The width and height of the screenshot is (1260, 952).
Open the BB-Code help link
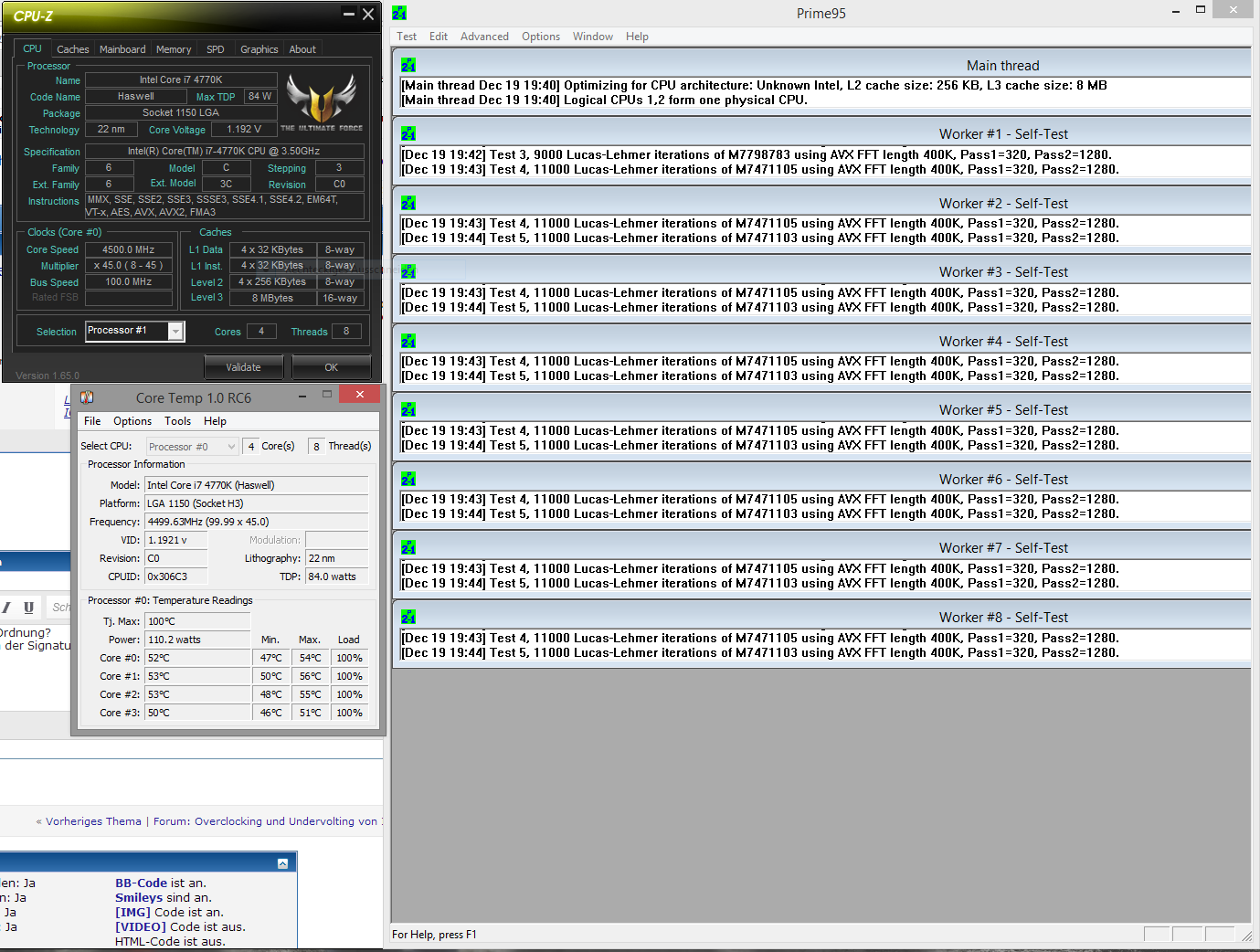141,883
